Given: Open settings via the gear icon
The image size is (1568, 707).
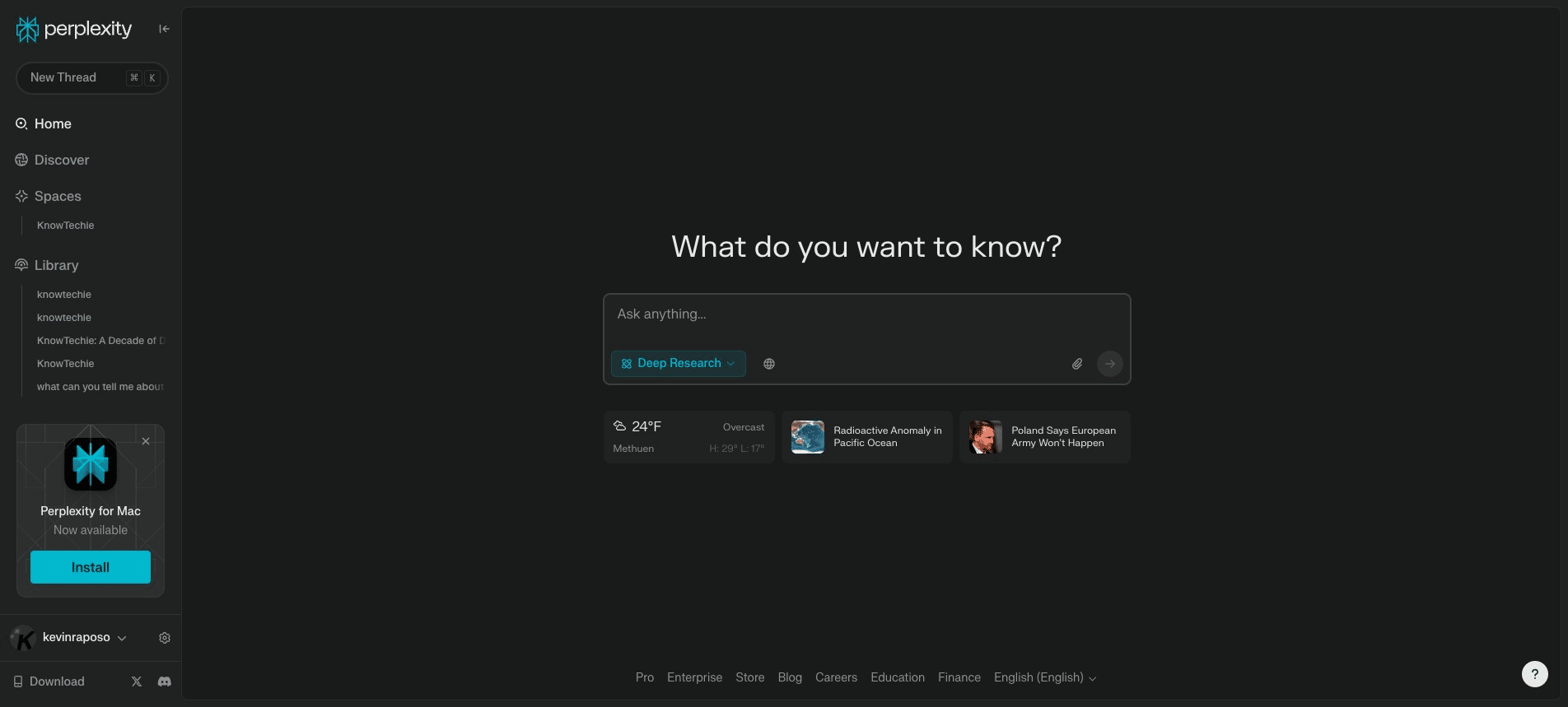Looking at the screenshot, I should [x=165, y=638].
